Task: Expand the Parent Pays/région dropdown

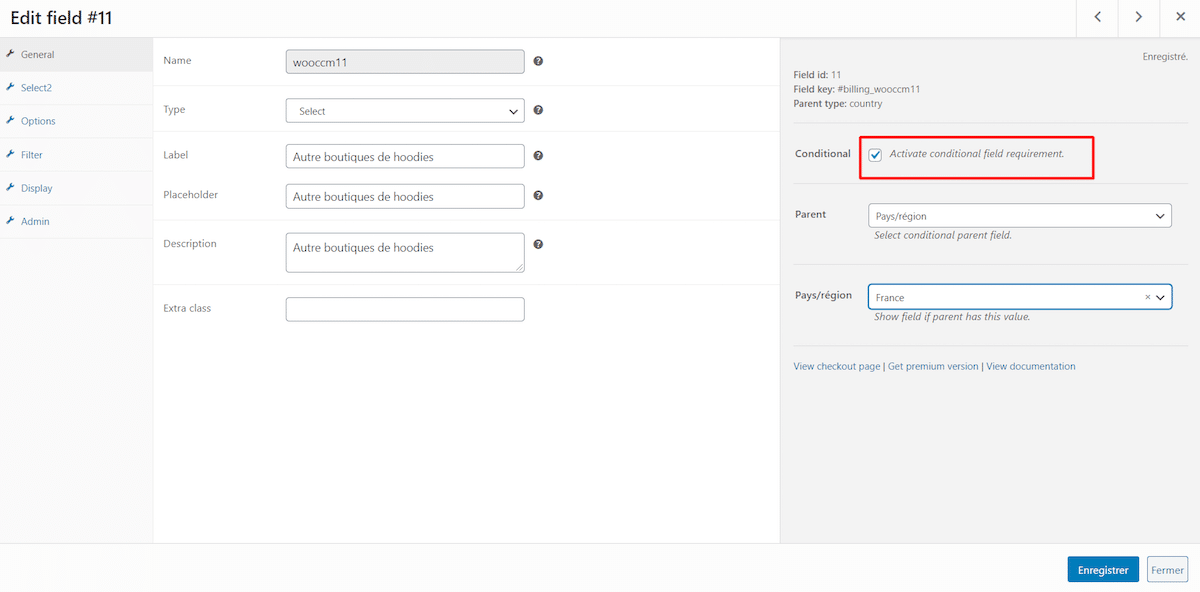Action: pos(1018,216)
